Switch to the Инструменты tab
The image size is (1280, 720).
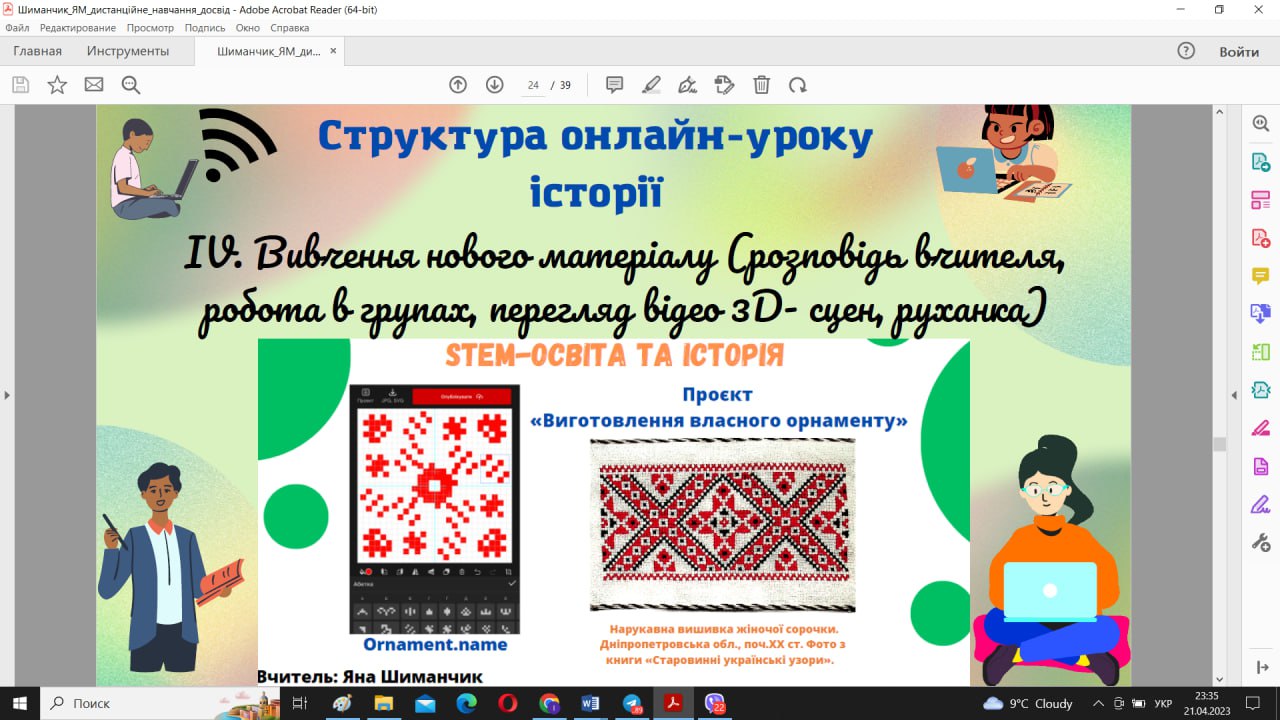128,51
